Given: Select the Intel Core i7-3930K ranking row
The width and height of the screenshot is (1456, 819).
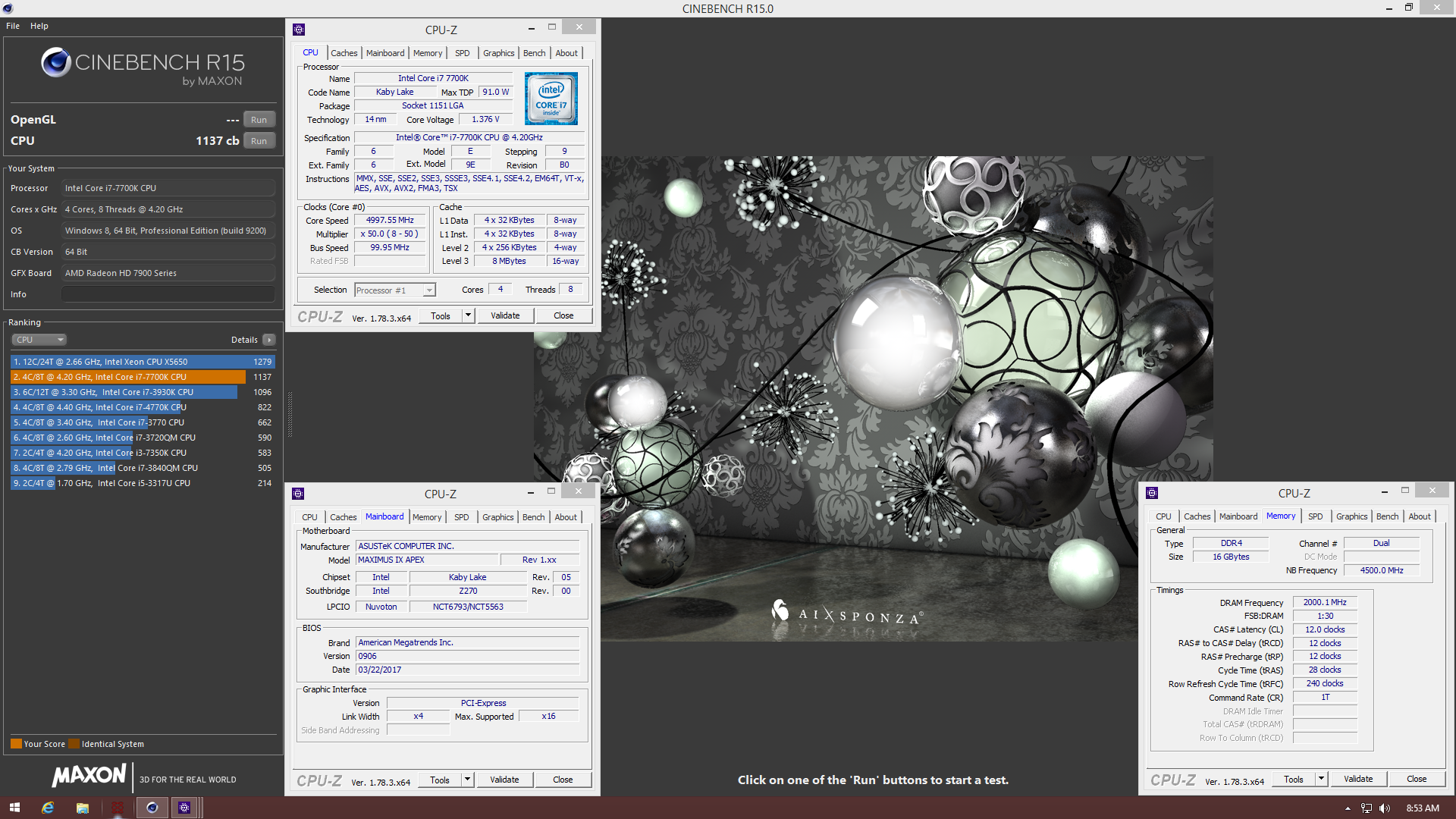Looking at the screenshot, I should pyautogui.click(x=143, y=392).
